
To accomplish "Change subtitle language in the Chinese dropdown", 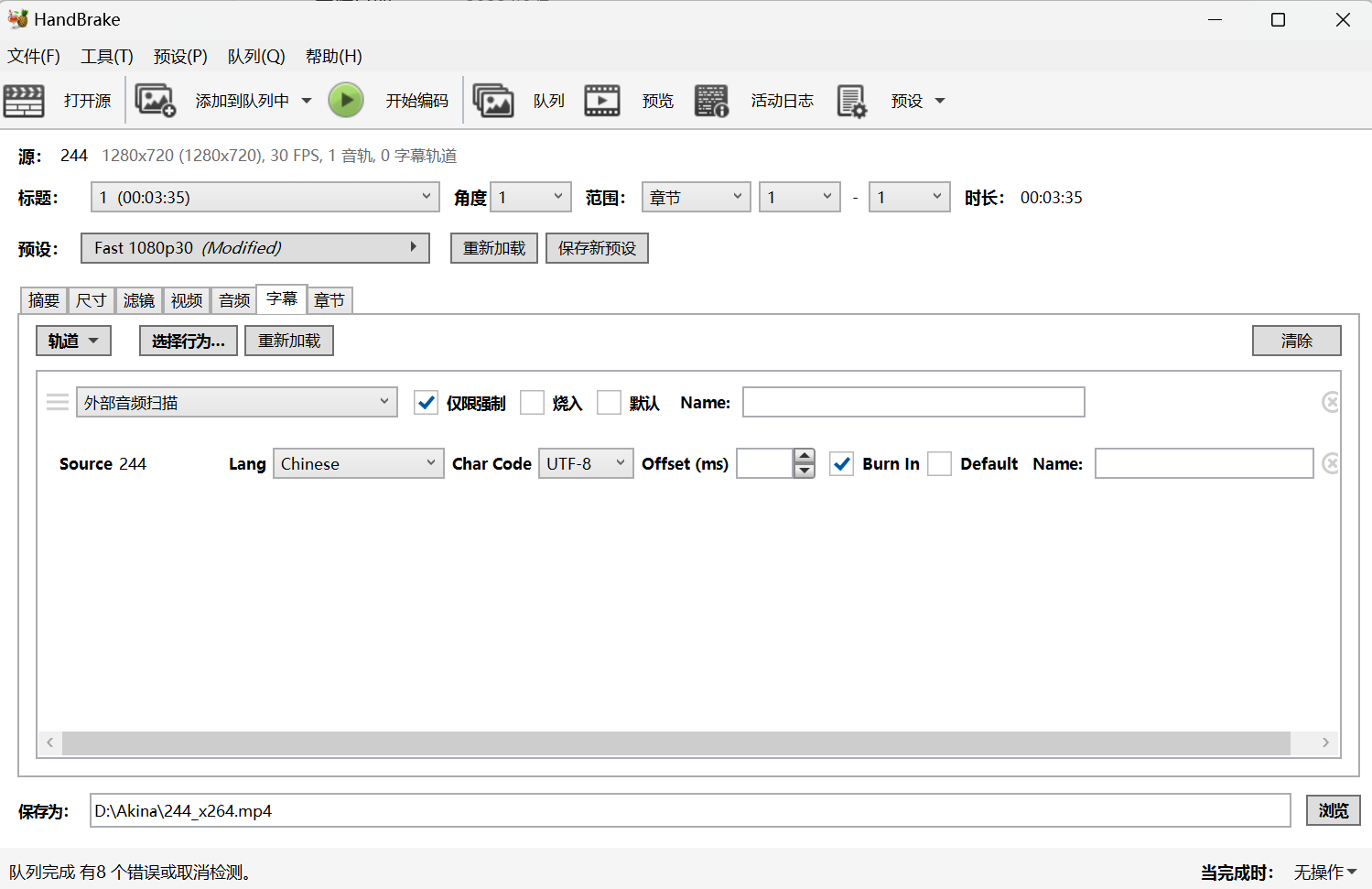I will coord(358,463).
